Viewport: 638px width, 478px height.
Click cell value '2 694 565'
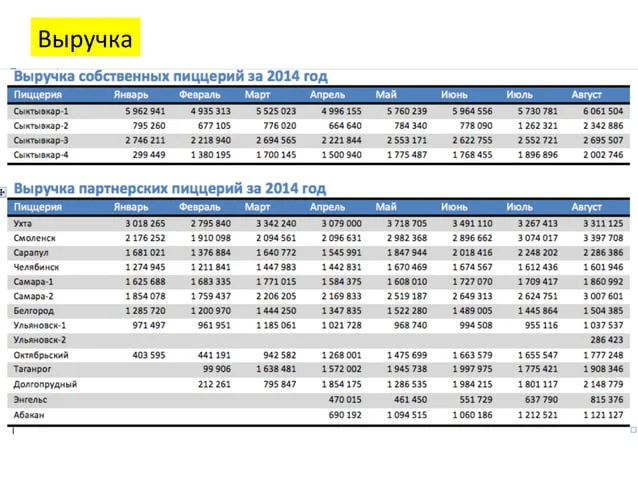click(x=276, y=140)
